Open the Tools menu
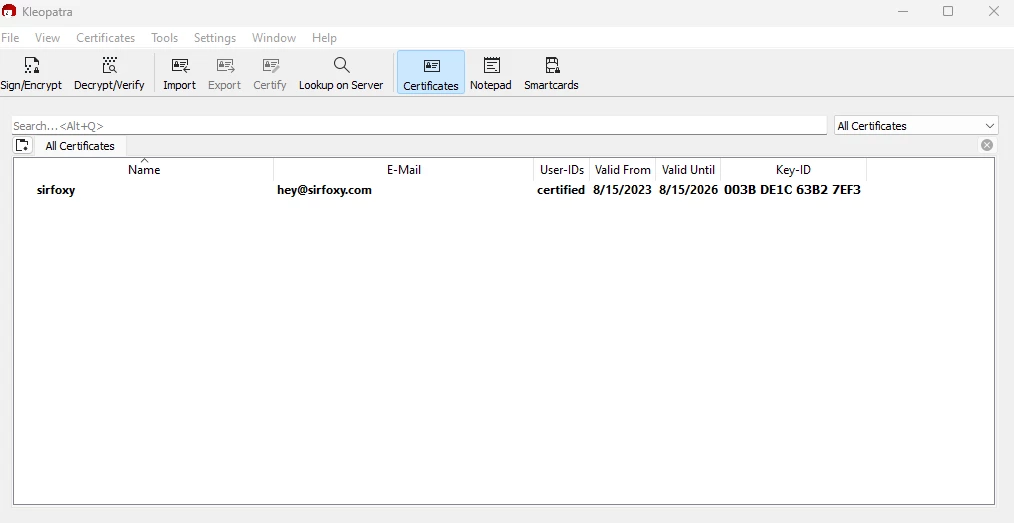The image size is (1014, 523). tap(164, 38)
